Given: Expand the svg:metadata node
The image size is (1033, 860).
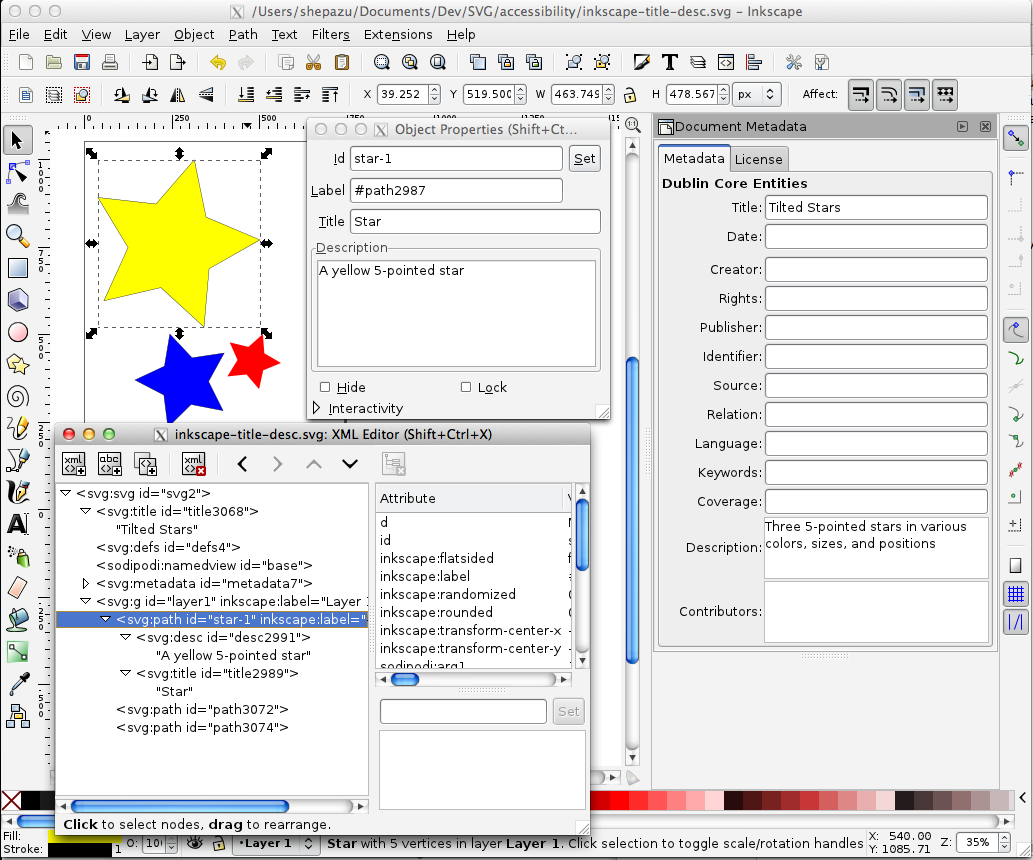Looking at the screenshot, I should coord(85,583).
